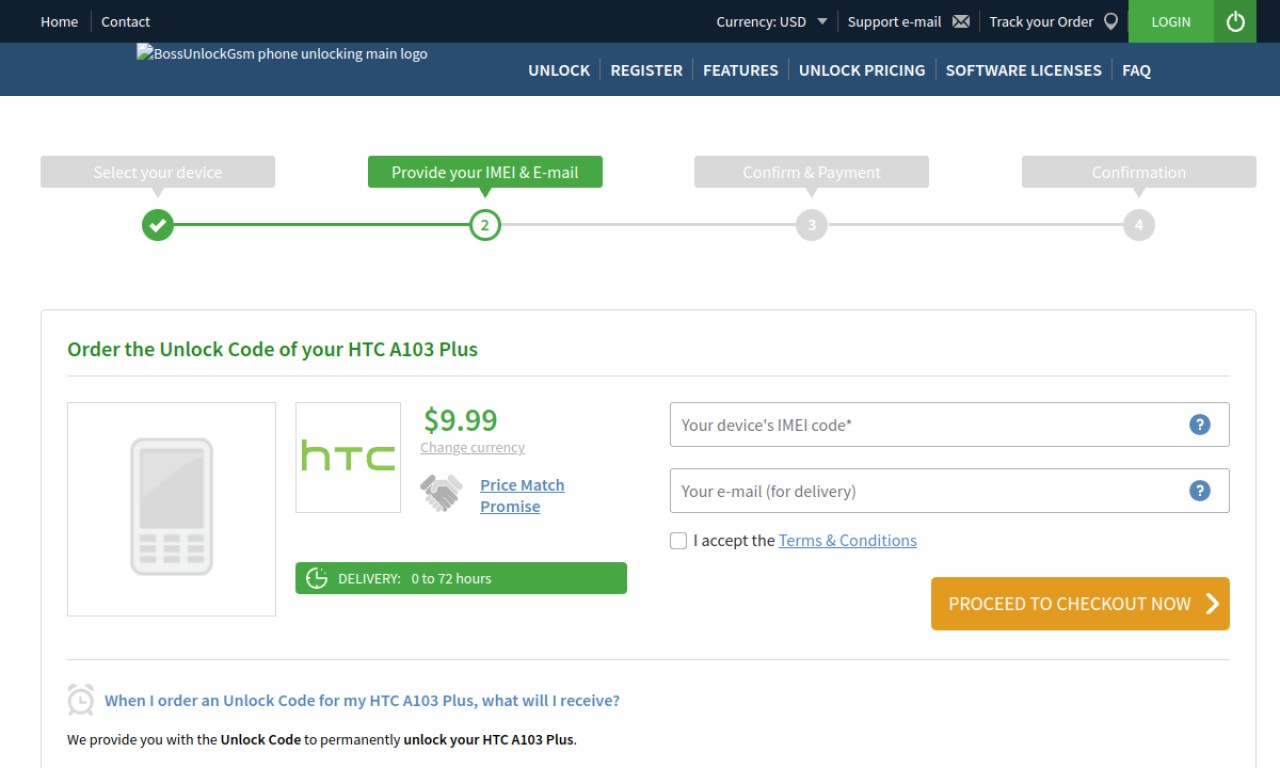Click the Contact link in top bar
1280x768 pixels.
pyautogui.click(x=125, y=21)
